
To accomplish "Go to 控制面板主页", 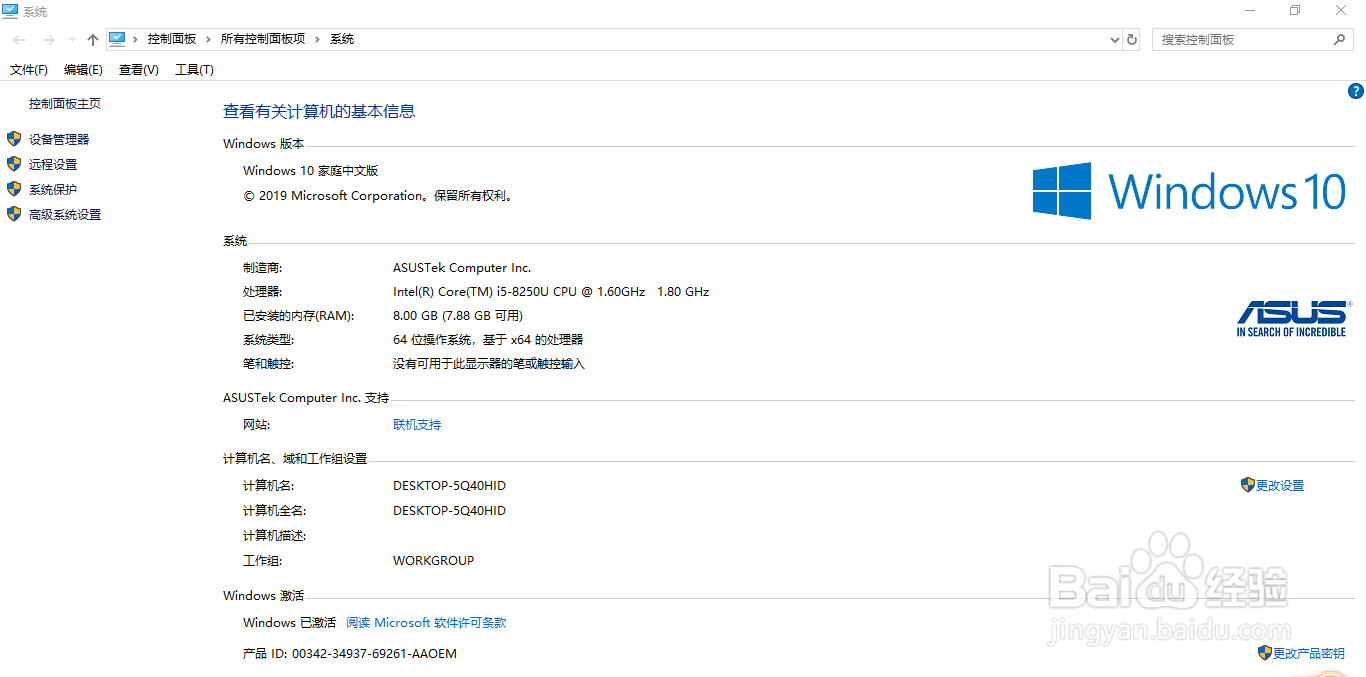I will click(x=65, y=104).
